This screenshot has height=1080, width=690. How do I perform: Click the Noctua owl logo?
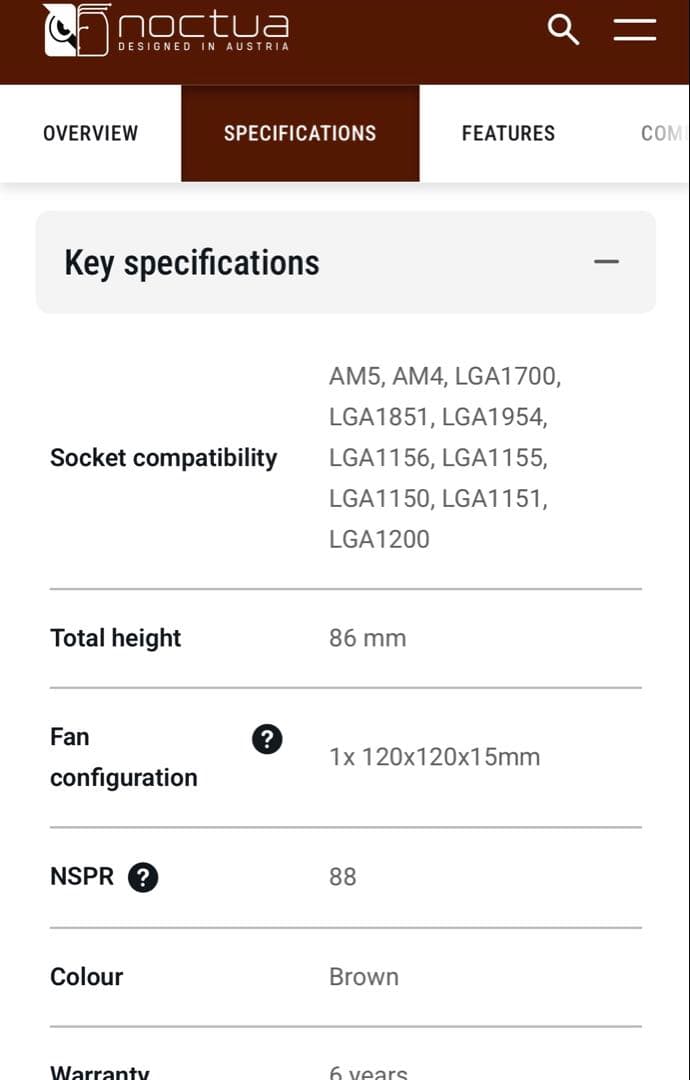point(76,30)
